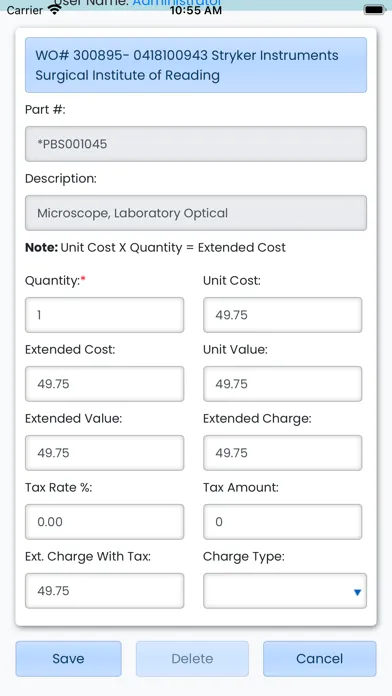Click the Description field Microscope, Laboratory Optical

point(196,213)
